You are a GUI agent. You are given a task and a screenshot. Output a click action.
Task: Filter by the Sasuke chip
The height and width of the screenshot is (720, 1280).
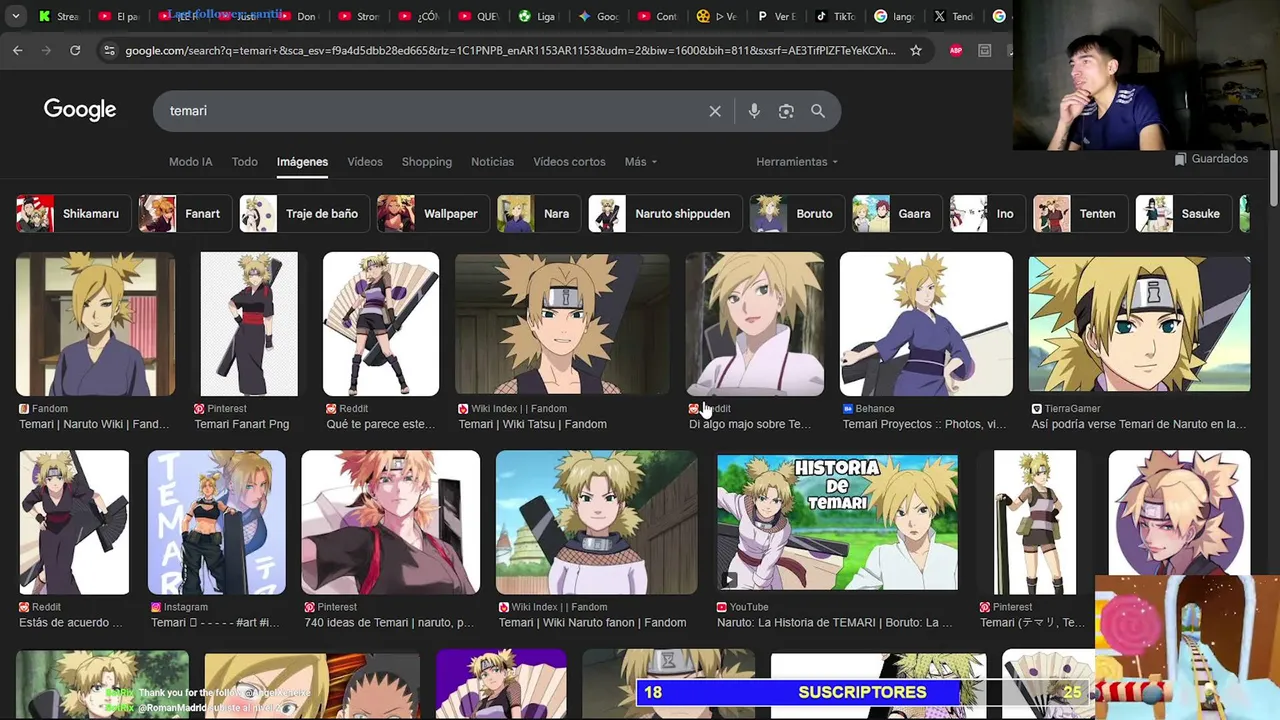(x=1183, y=214)
